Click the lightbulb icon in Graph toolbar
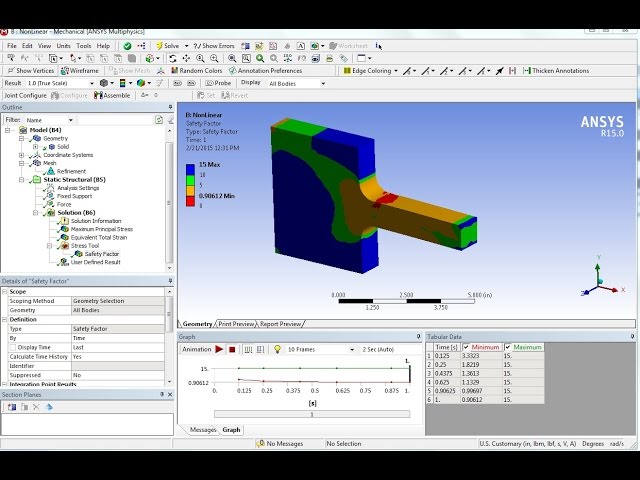The width and height of the screenshot is (640, 480). [277, 349]
